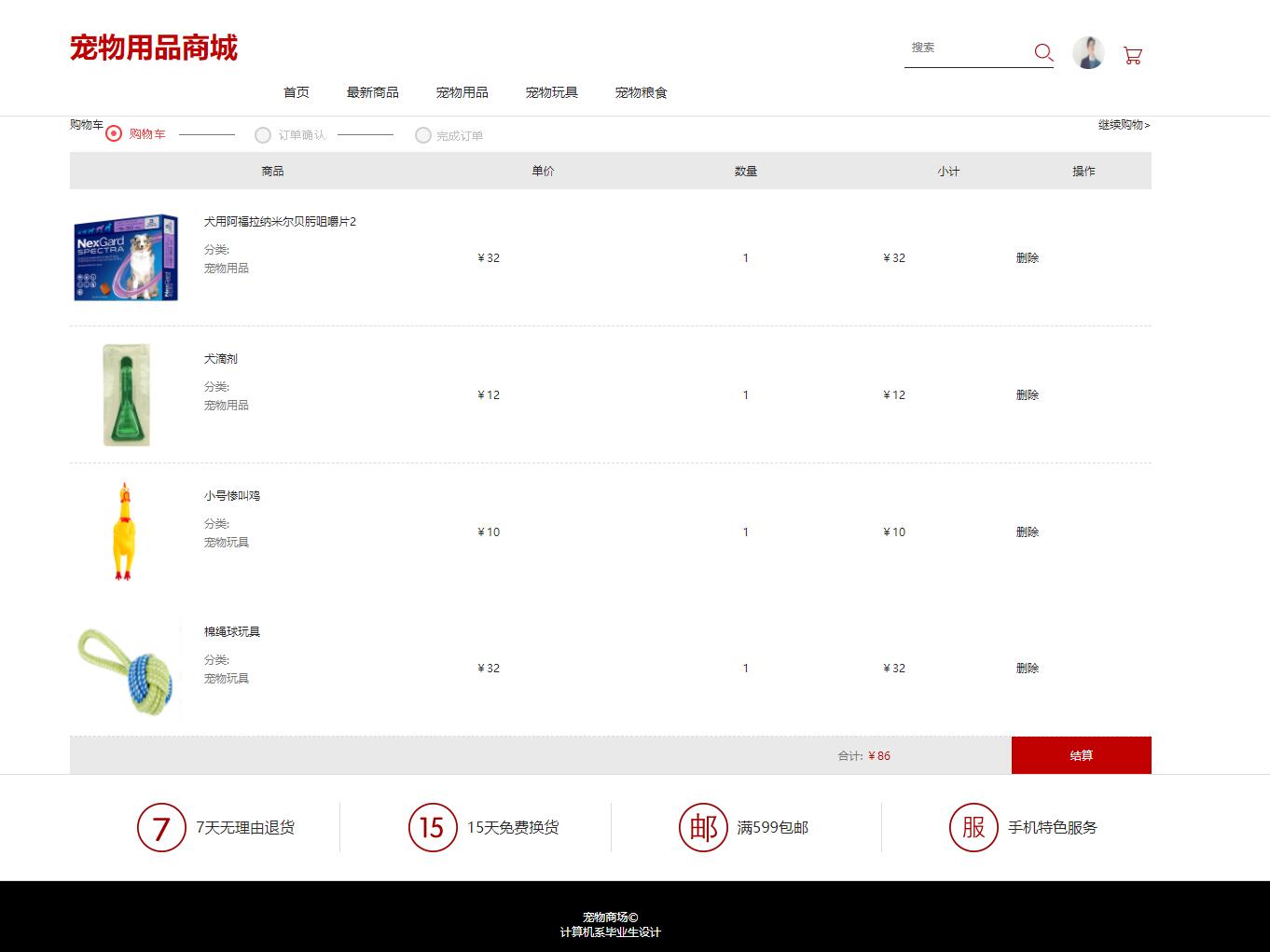Select the 购物车 step radio button
The width and height of the screenshot is (1270, 952).
113,134
